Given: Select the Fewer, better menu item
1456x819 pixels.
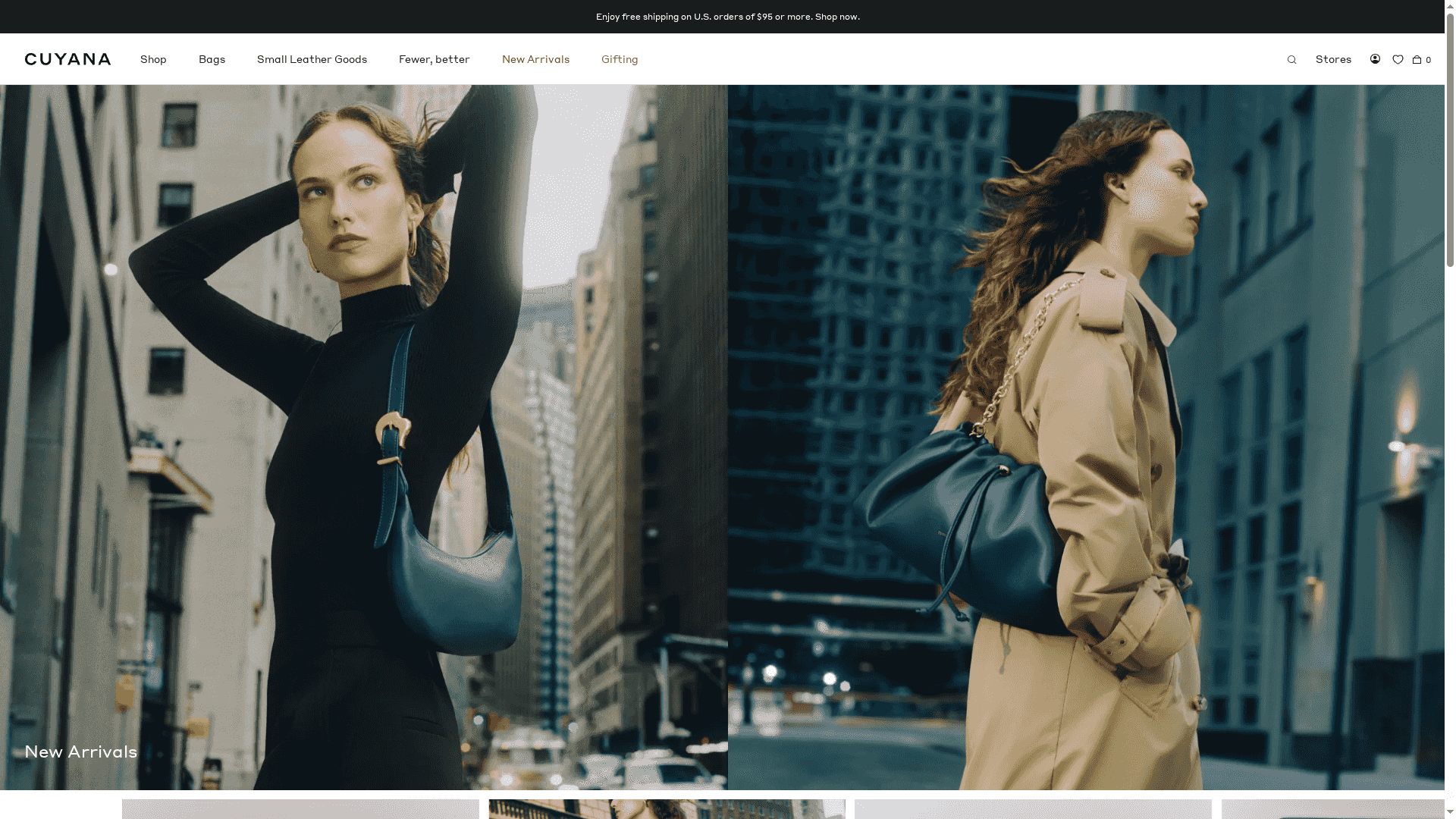Looking at the screenshot, I should [x=435, y=59].
